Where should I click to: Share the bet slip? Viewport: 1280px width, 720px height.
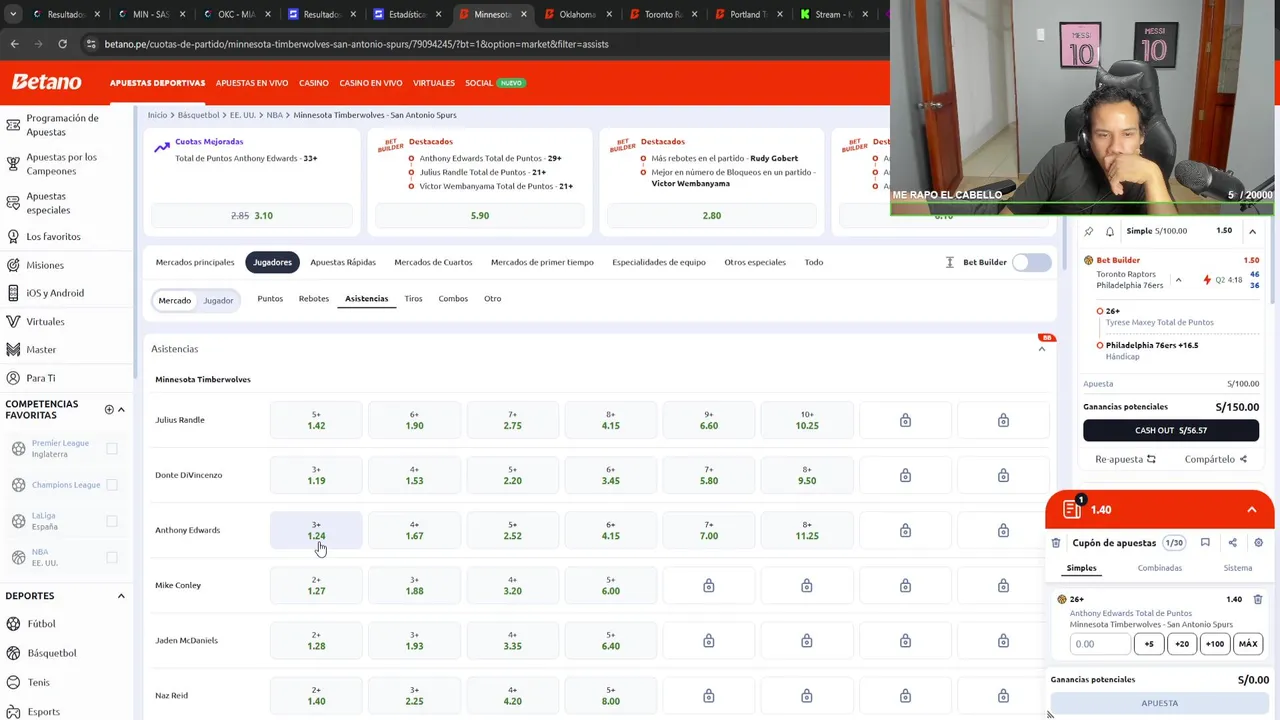click(1232, 543)
